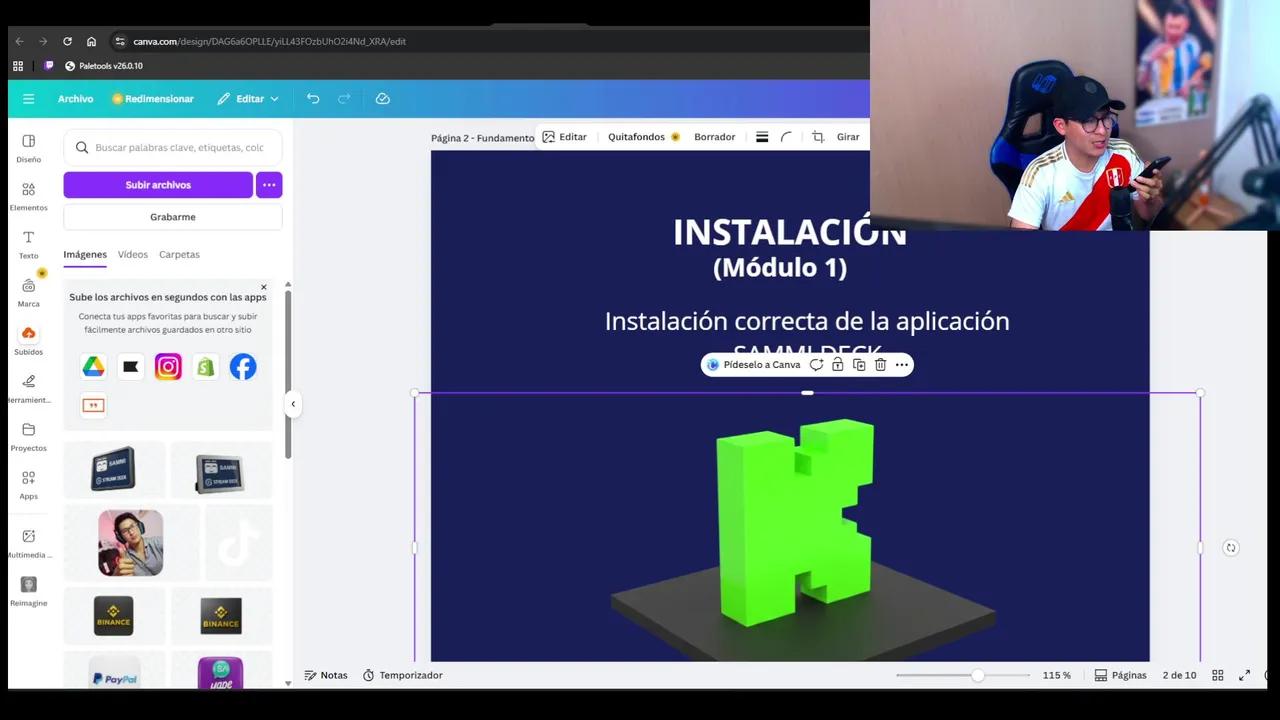
Task: Open the orange quote app icon
Action: pyautogui.click(x=93, y=405)
